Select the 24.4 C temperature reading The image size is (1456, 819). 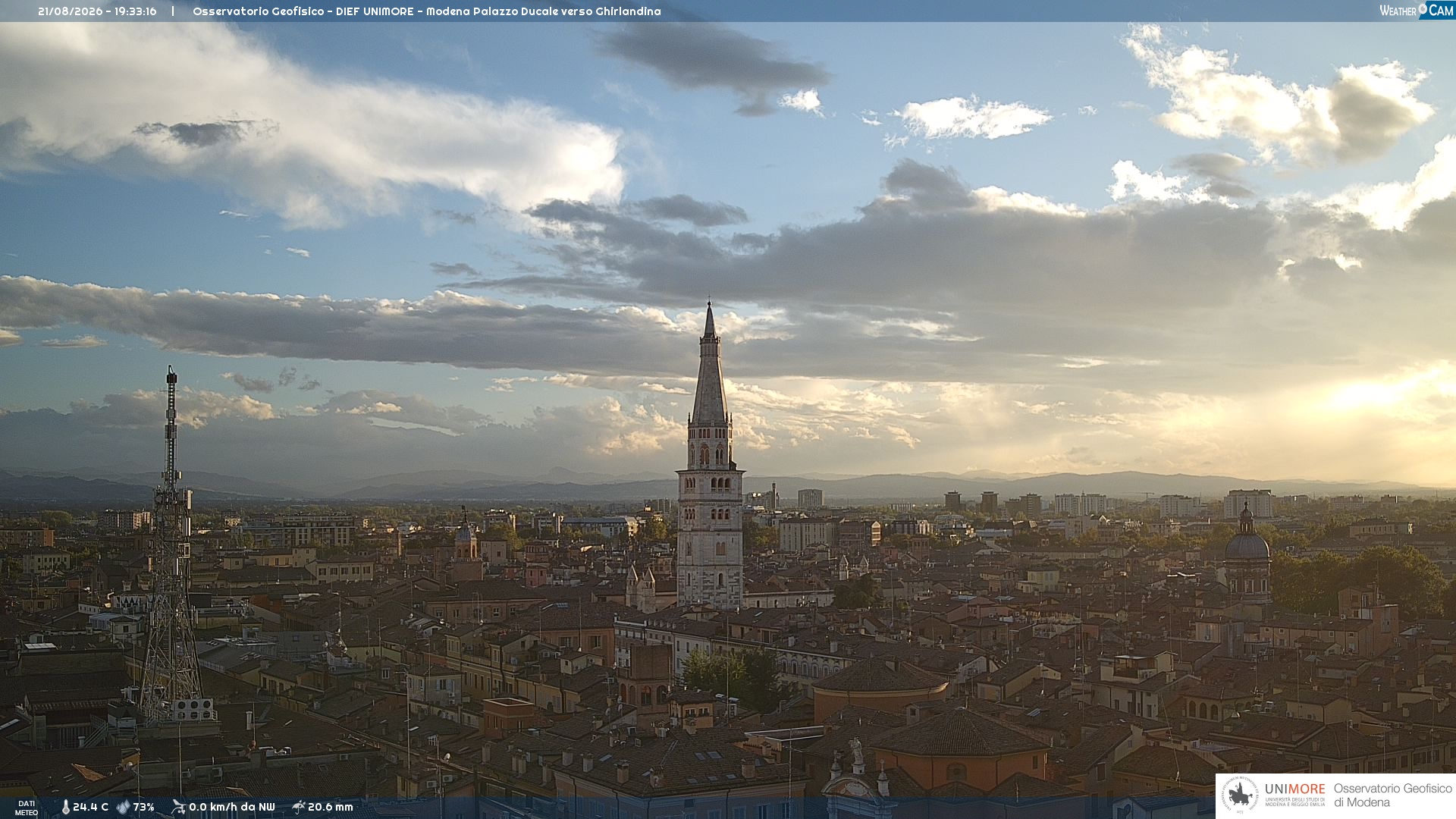point(90,808)
